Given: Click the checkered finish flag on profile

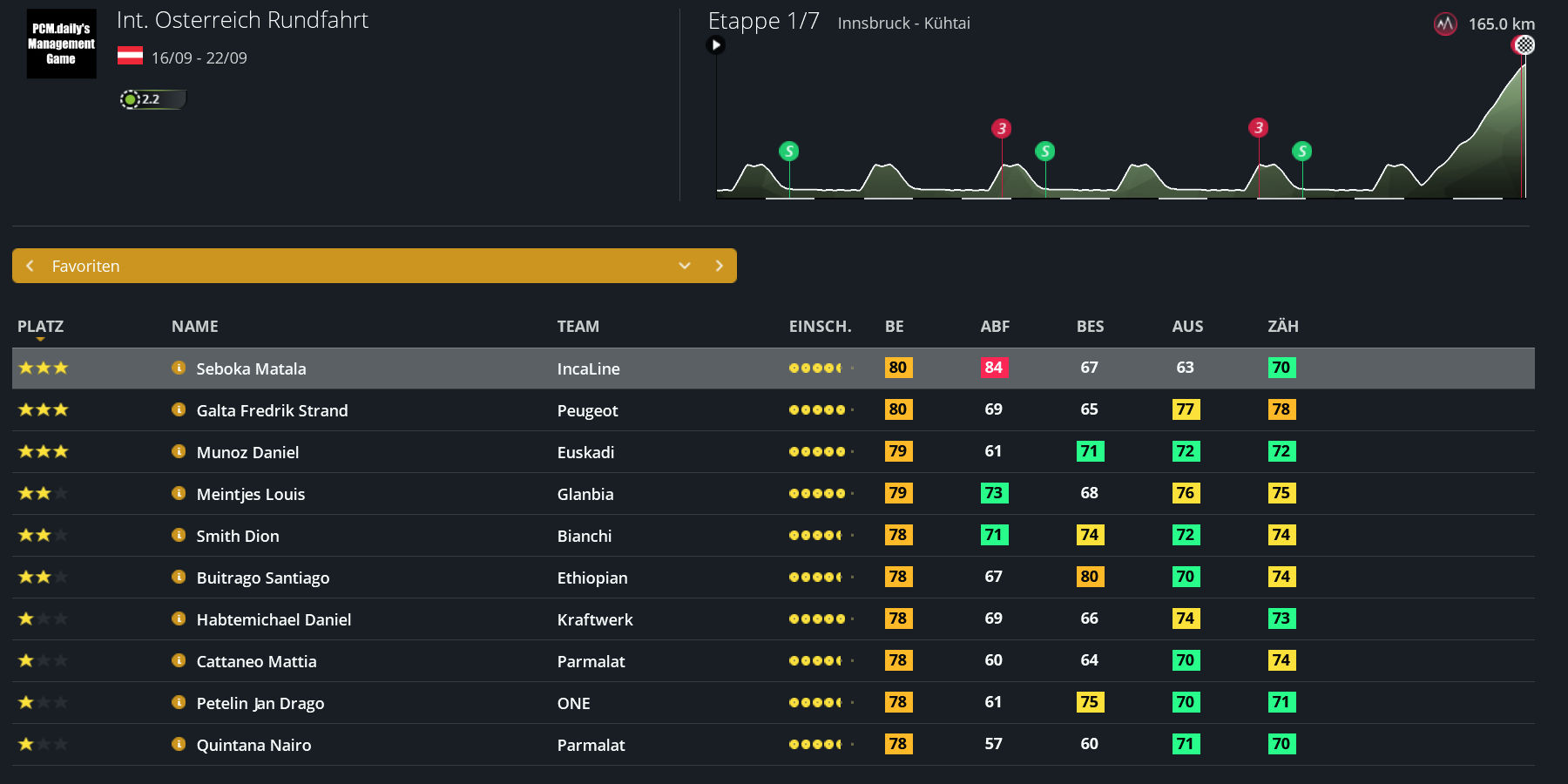Looking at the screenshot, I should tap(1524, 45).
